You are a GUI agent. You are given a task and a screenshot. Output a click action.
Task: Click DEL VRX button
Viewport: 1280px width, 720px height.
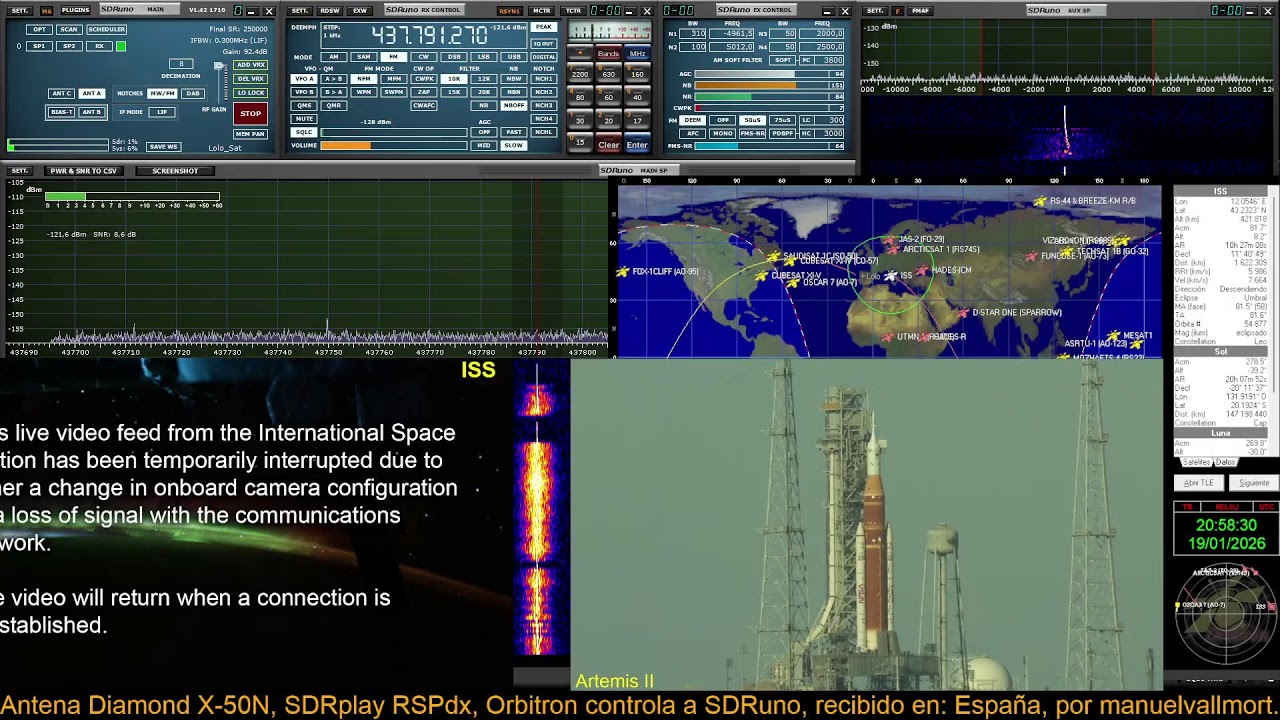250,79
